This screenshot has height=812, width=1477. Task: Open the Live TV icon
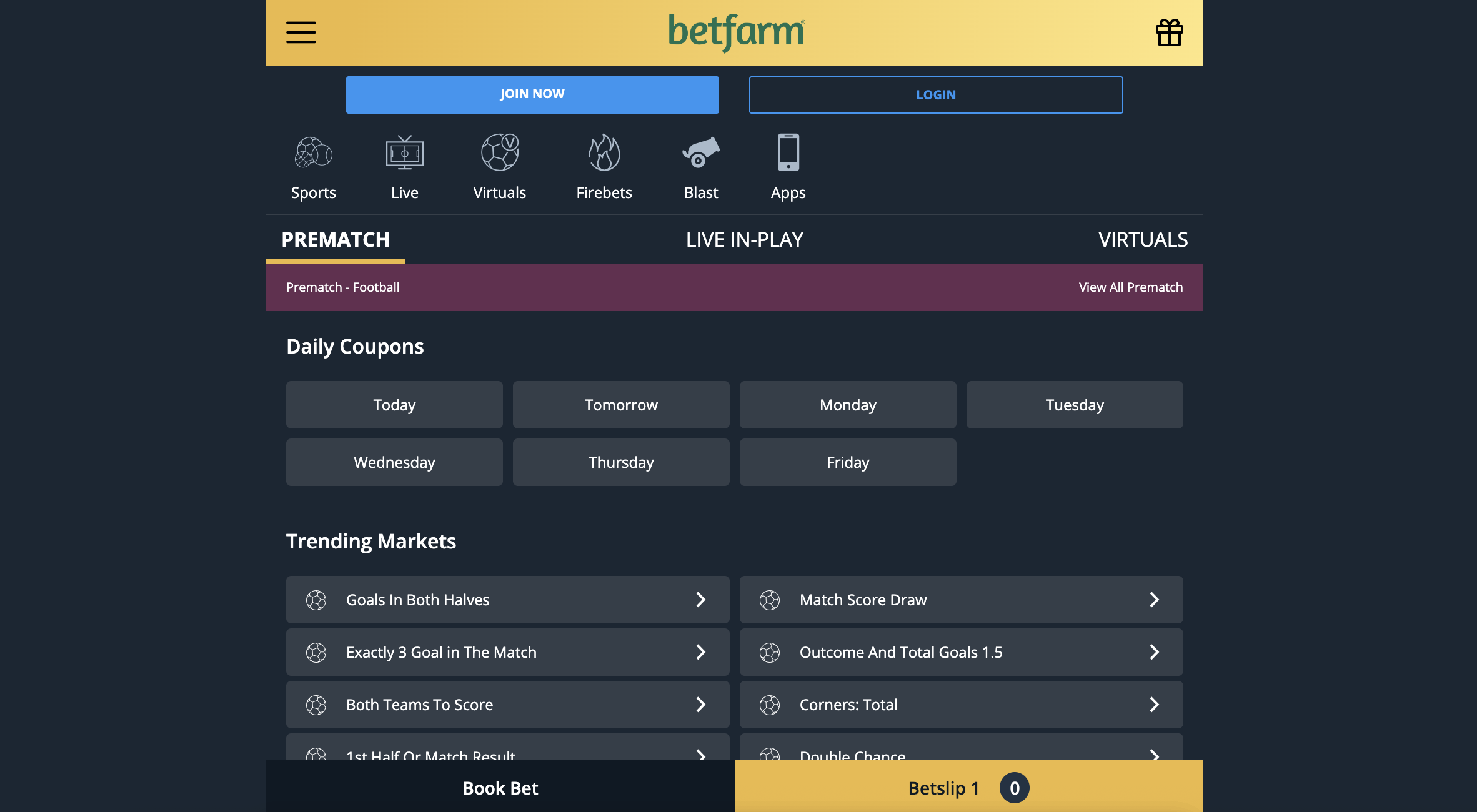coord(405,152)
